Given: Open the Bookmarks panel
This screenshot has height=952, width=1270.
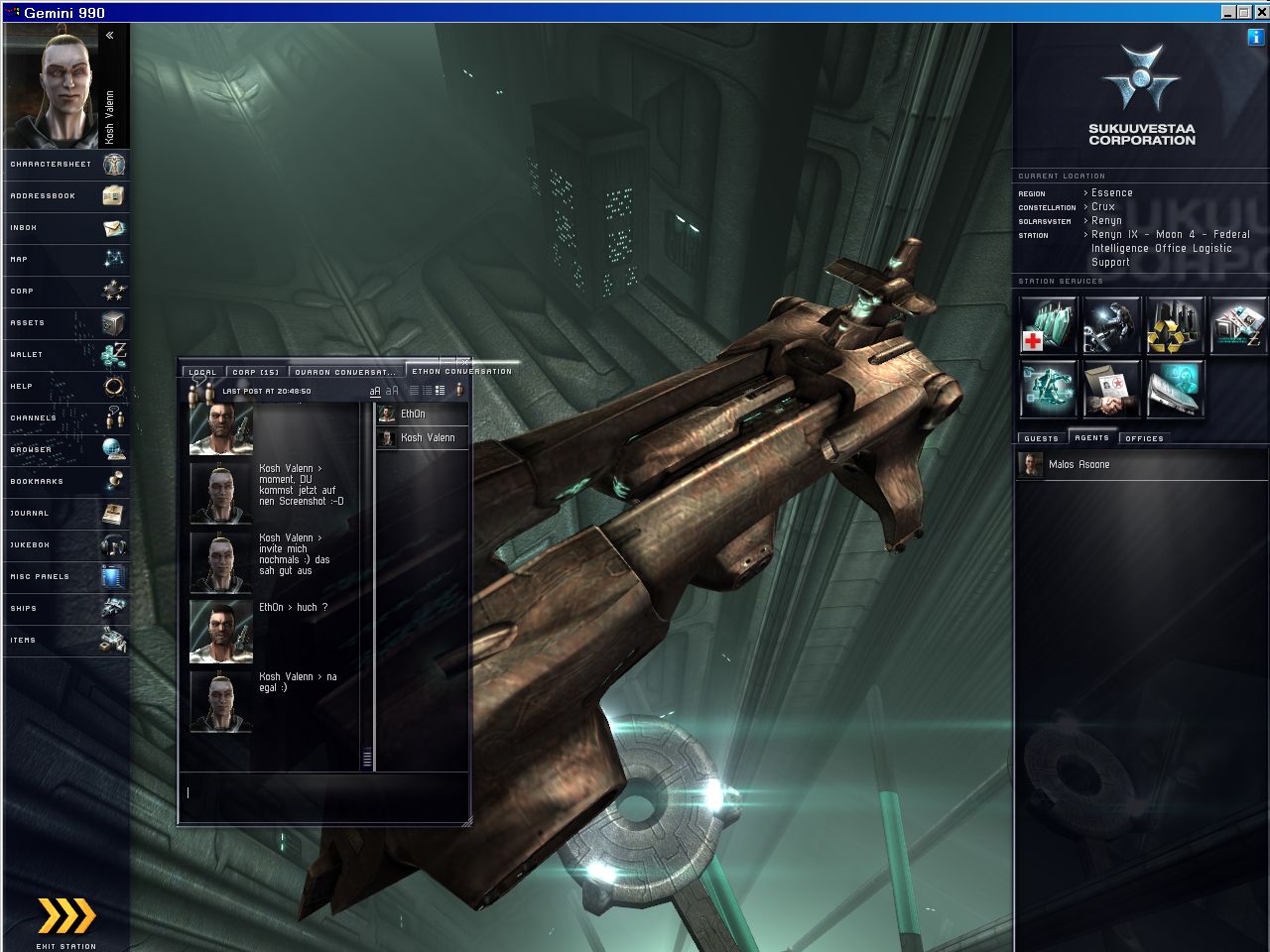Looking at the screenshot, I should 65,482.
